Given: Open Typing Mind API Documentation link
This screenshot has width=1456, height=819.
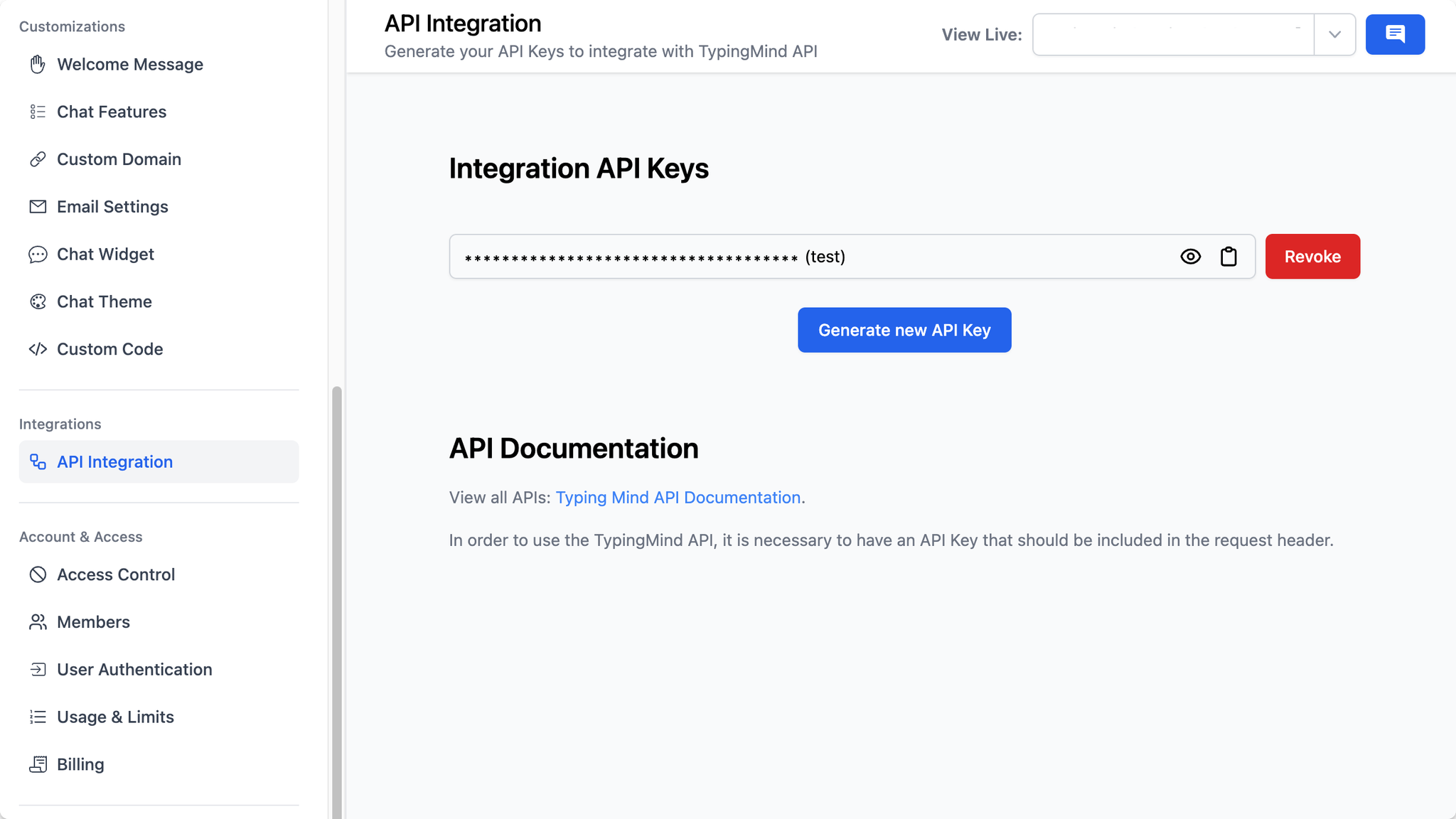Looking at the screenshot, I should pyautogui.click(x=678, y=498).
